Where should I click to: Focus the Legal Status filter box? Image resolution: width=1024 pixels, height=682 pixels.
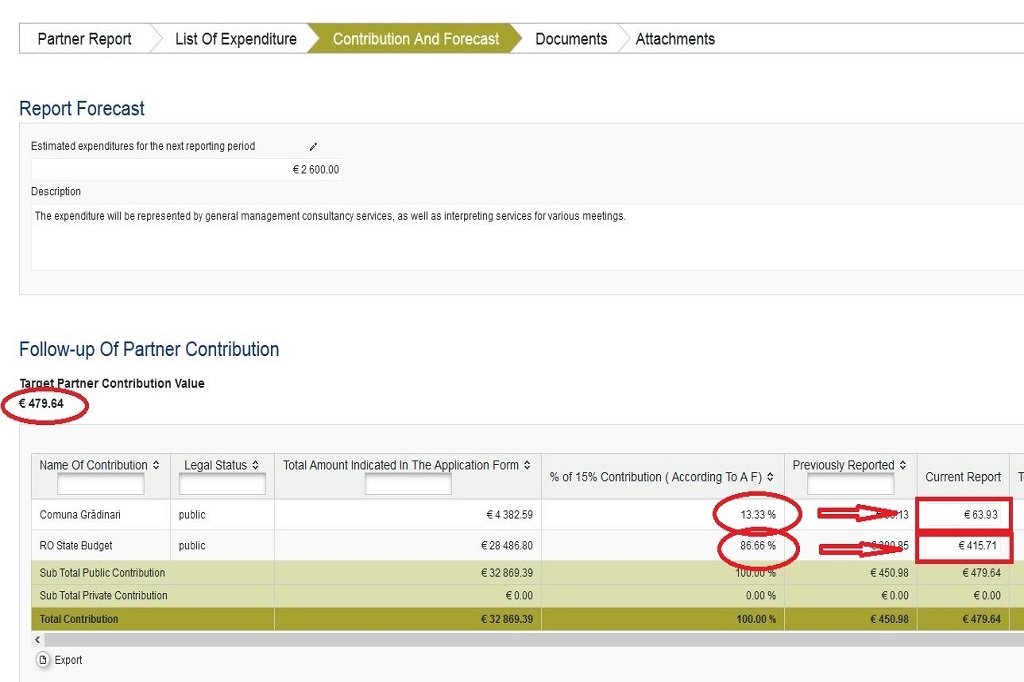(222, 485)
